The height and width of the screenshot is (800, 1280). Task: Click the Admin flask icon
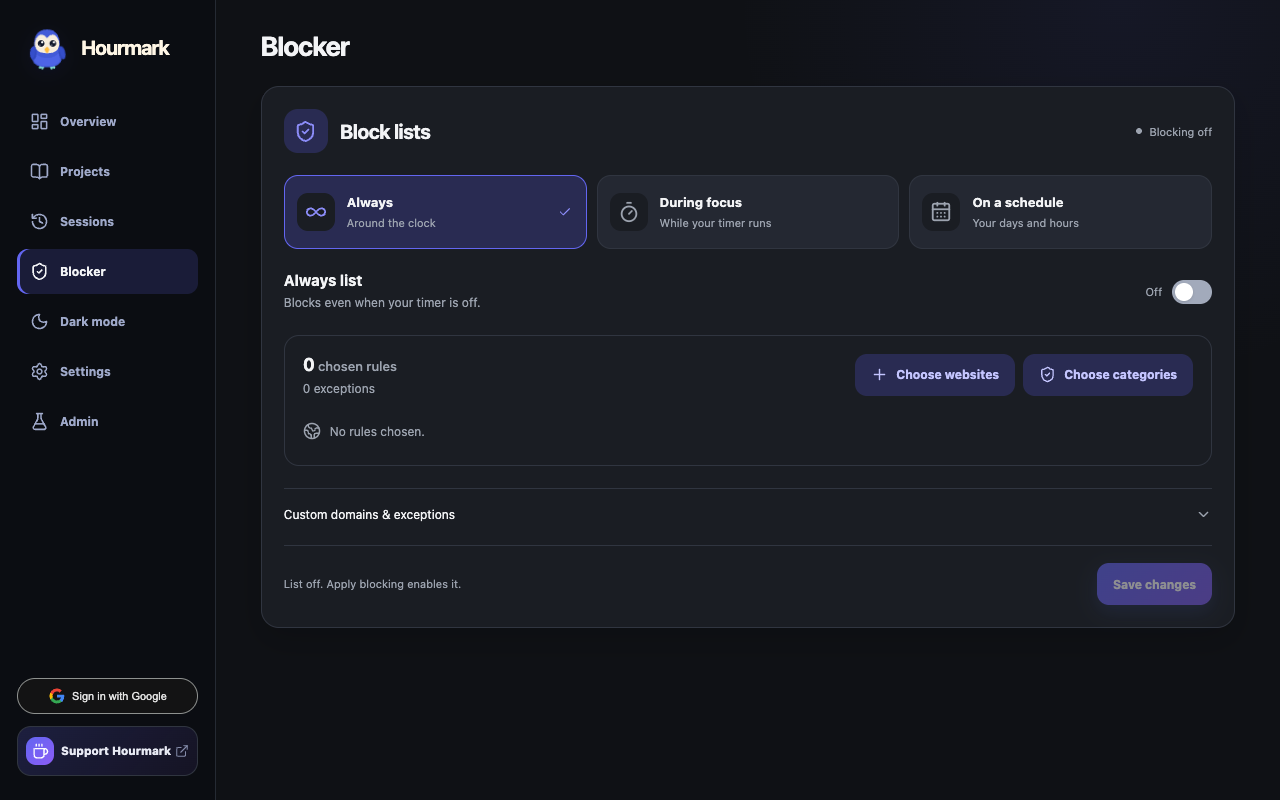(40, 422)
